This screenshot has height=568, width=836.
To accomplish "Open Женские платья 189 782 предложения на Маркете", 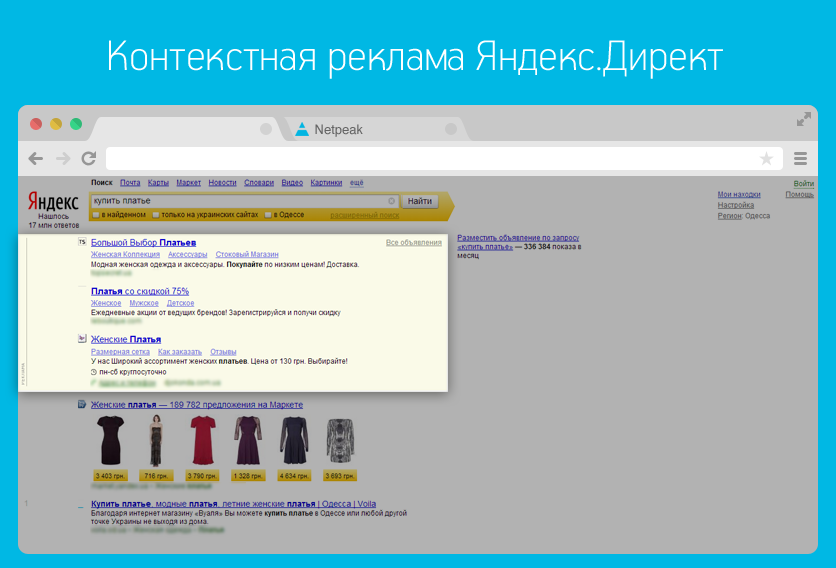I will 197,405.
